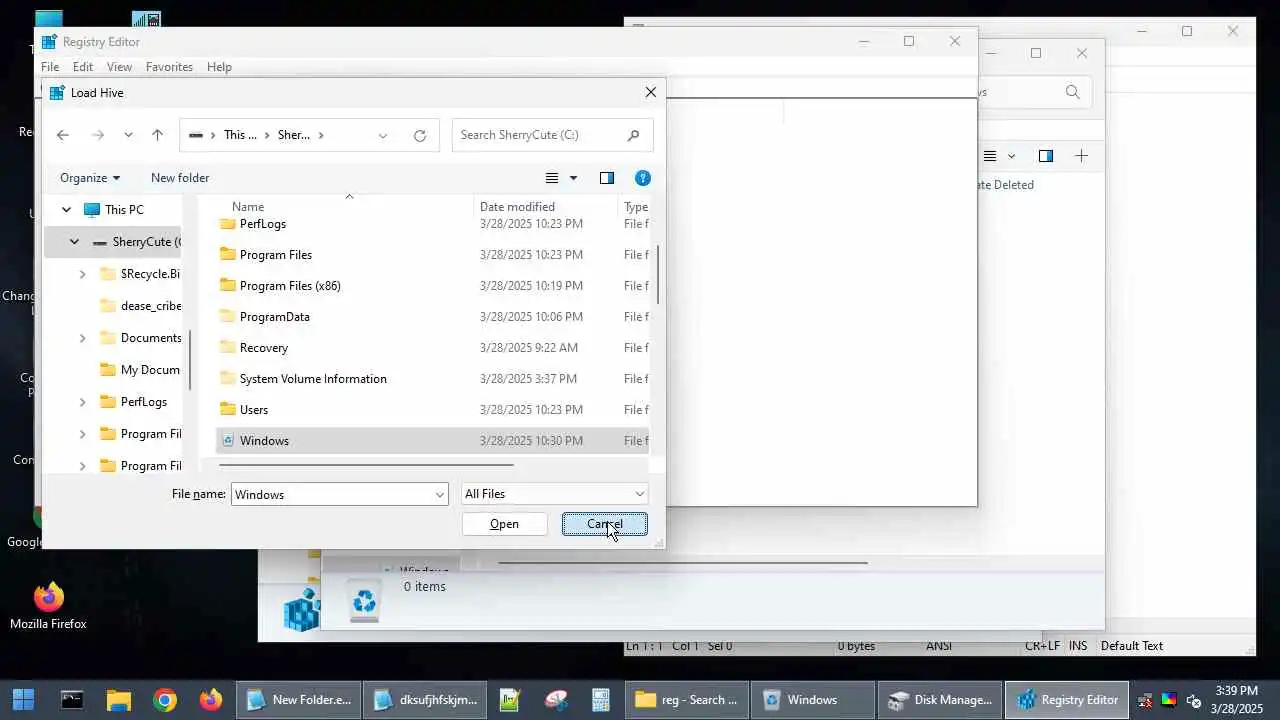The width and height of the screenshot is (1280, 720).
Task: Open the recent locations dropdown
Action: 128,135
